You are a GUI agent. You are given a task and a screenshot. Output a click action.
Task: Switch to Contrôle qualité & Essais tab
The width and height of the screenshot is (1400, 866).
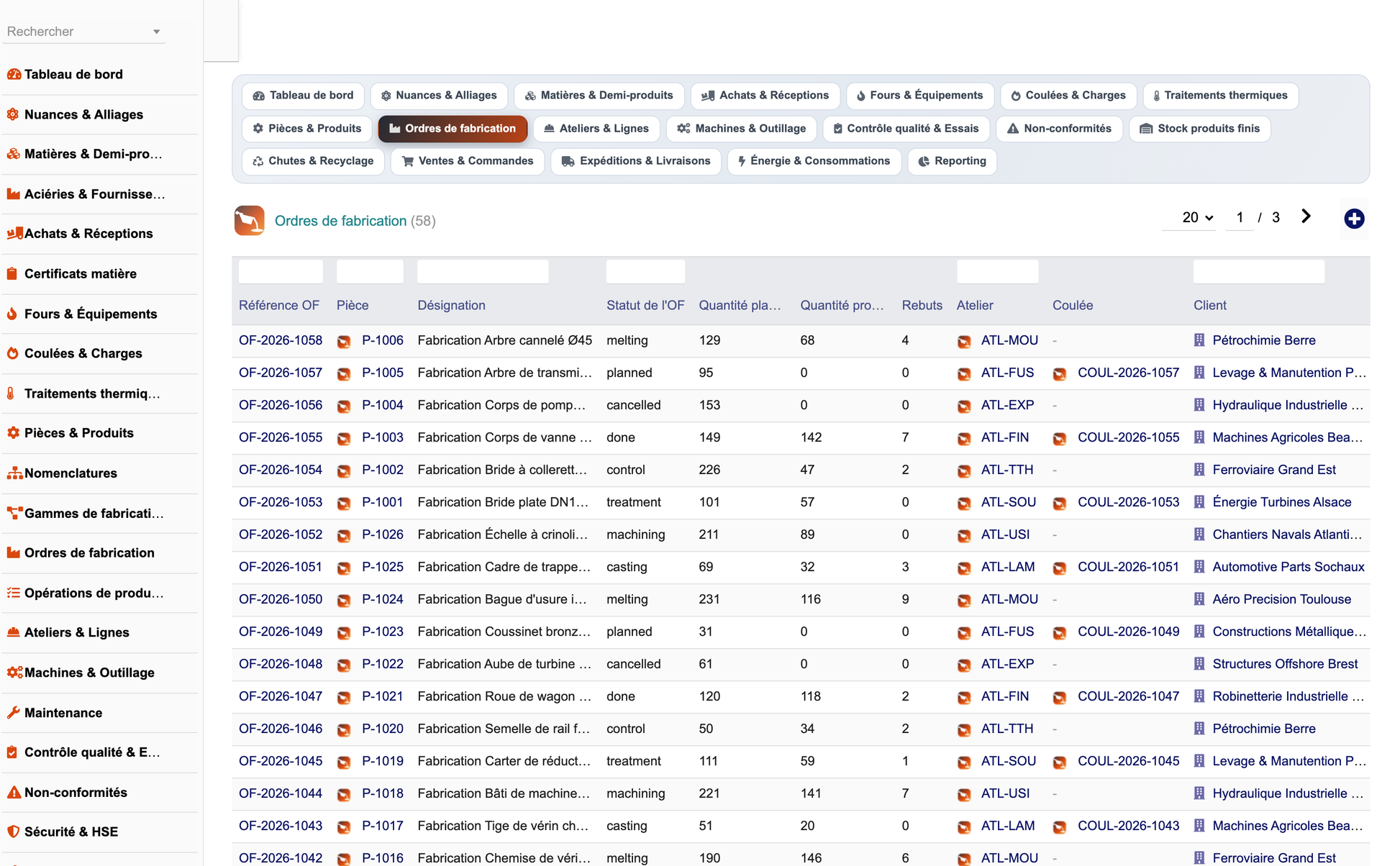pos(906,129)
